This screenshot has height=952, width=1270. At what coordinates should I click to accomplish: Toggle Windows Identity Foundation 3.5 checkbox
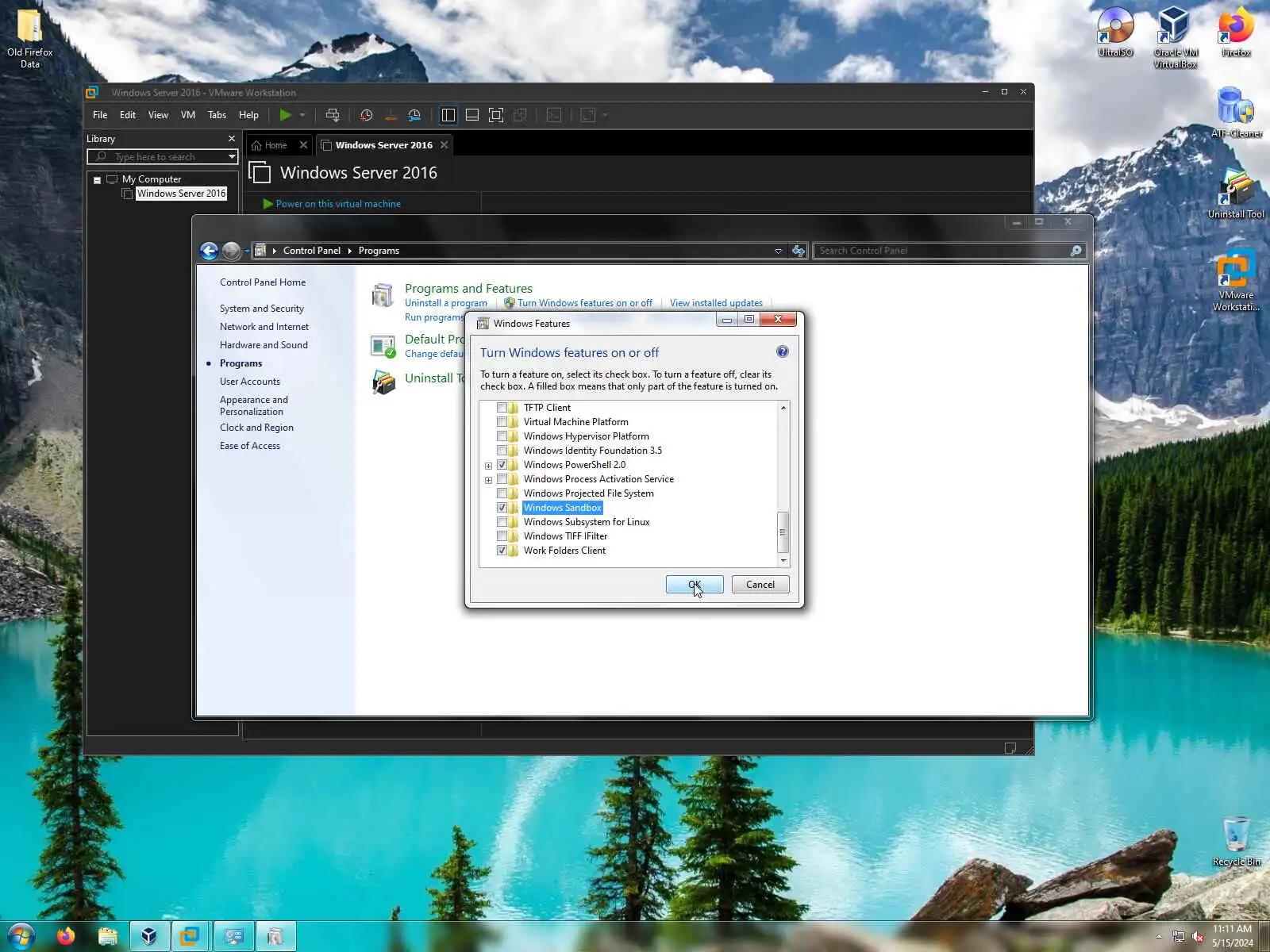pos(502,451)
